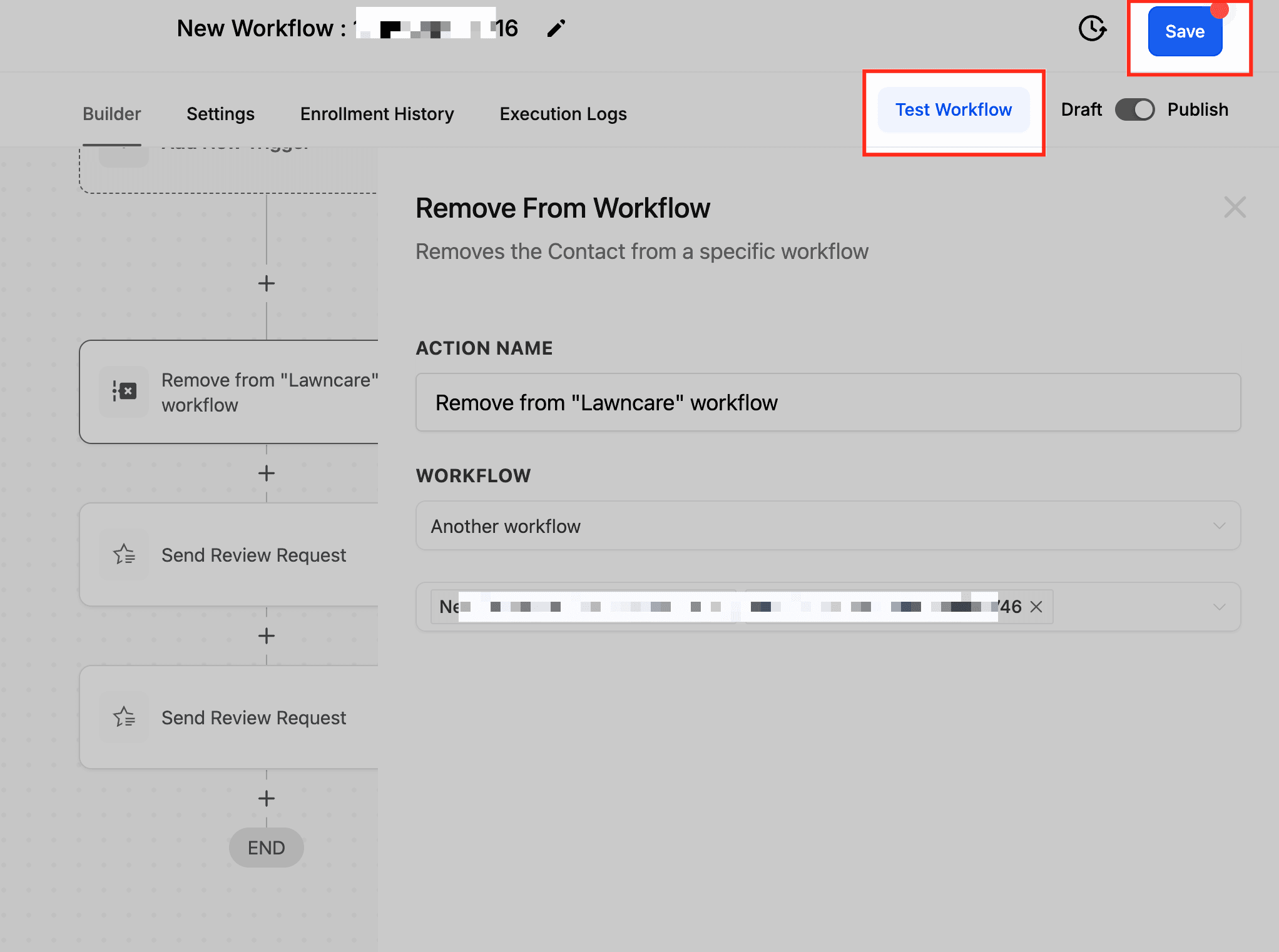Viewport: 1279px width, 952px height.
Task: Click the plus icon above the END node
Action: coord(266,798)
